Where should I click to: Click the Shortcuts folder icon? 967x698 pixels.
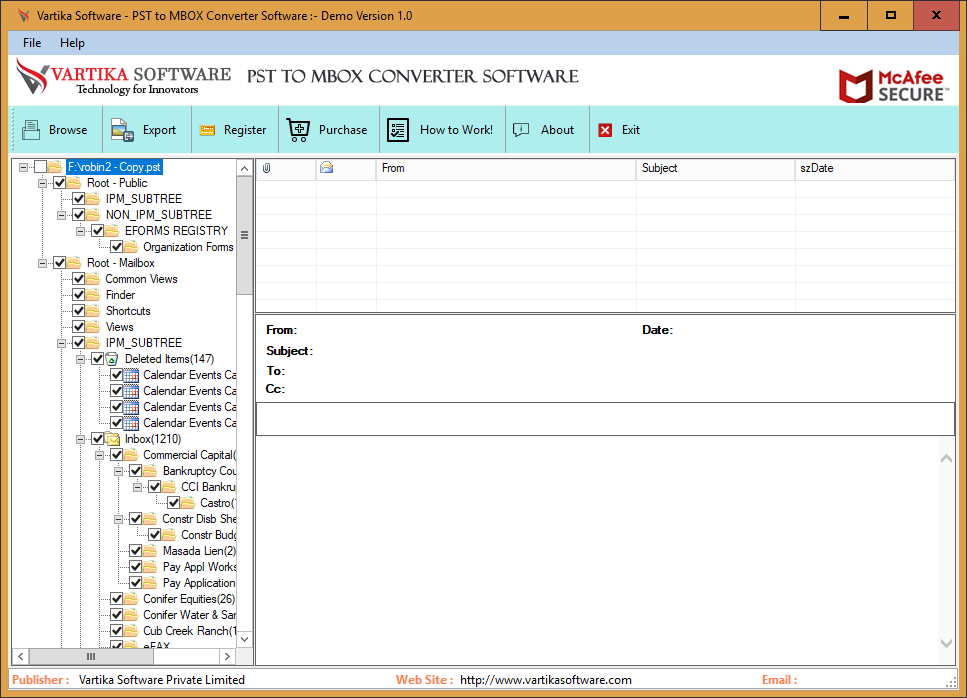[x=93, y=311]
